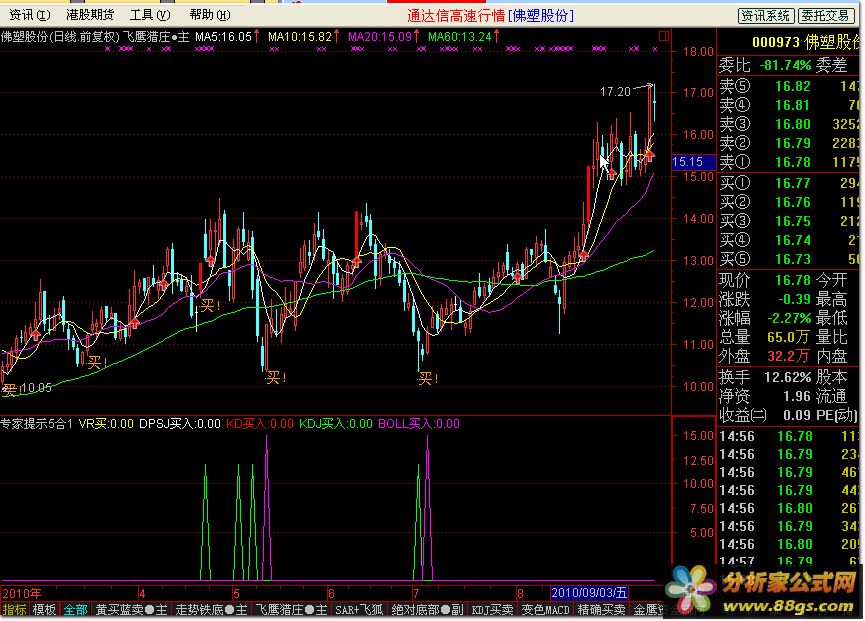Open the 资讯(I) menu
Viewport: 865px width, 621px height.
(x=30, y=15)
